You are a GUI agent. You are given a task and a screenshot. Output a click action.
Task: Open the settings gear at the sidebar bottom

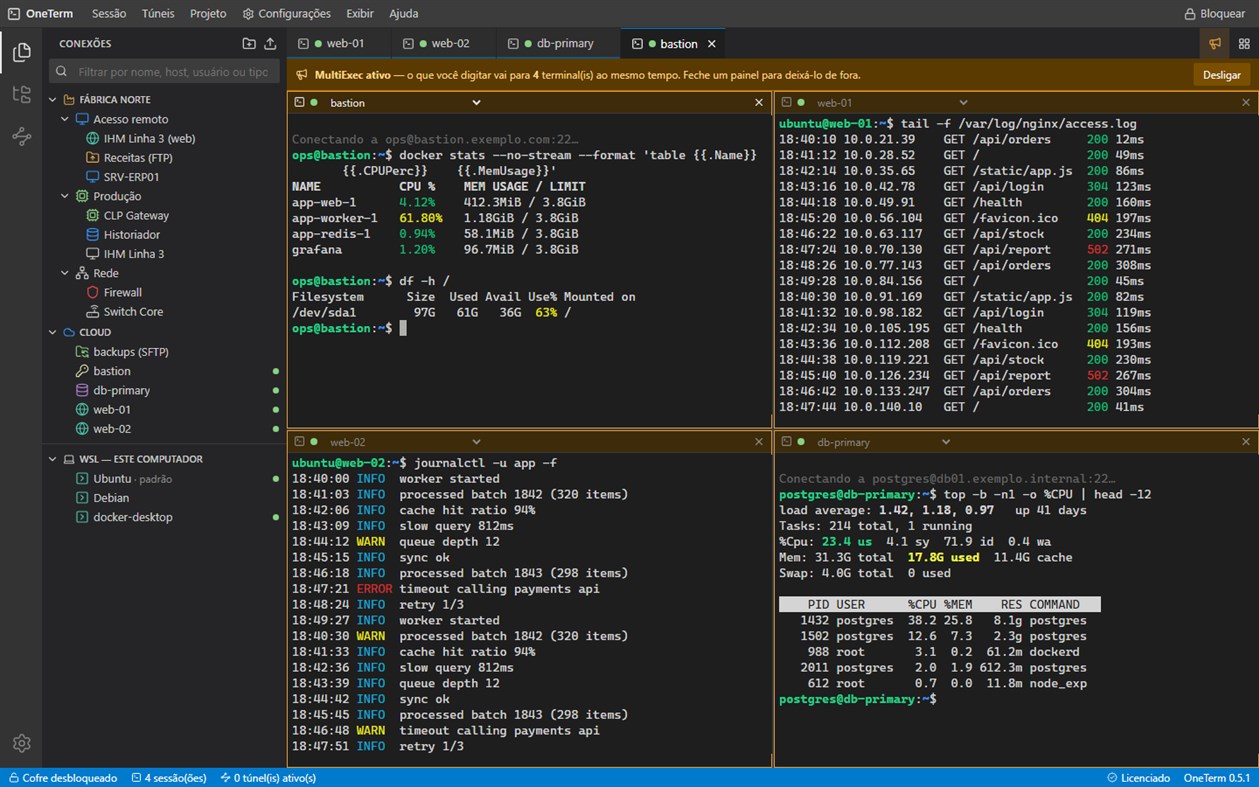(x=21, y=743)
